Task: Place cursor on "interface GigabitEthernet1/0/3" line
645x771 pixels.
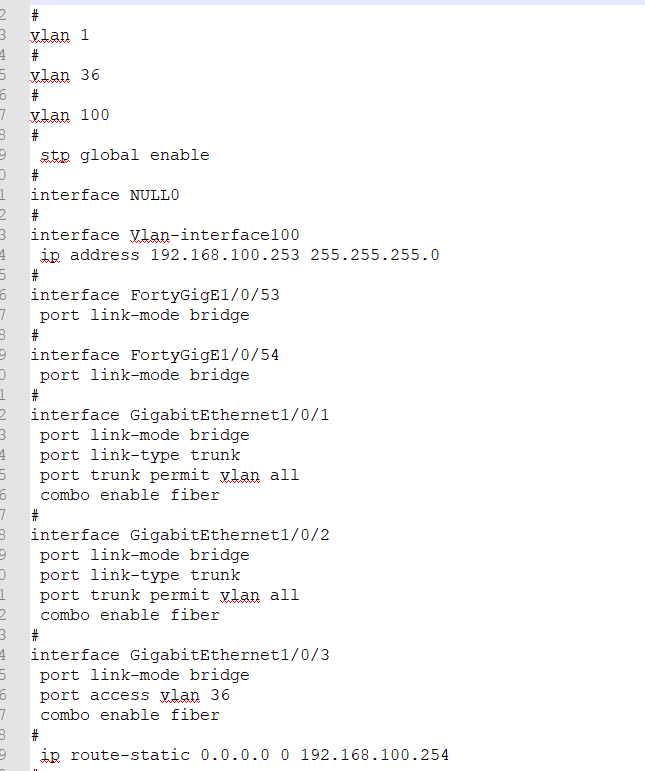Action: 180,655
